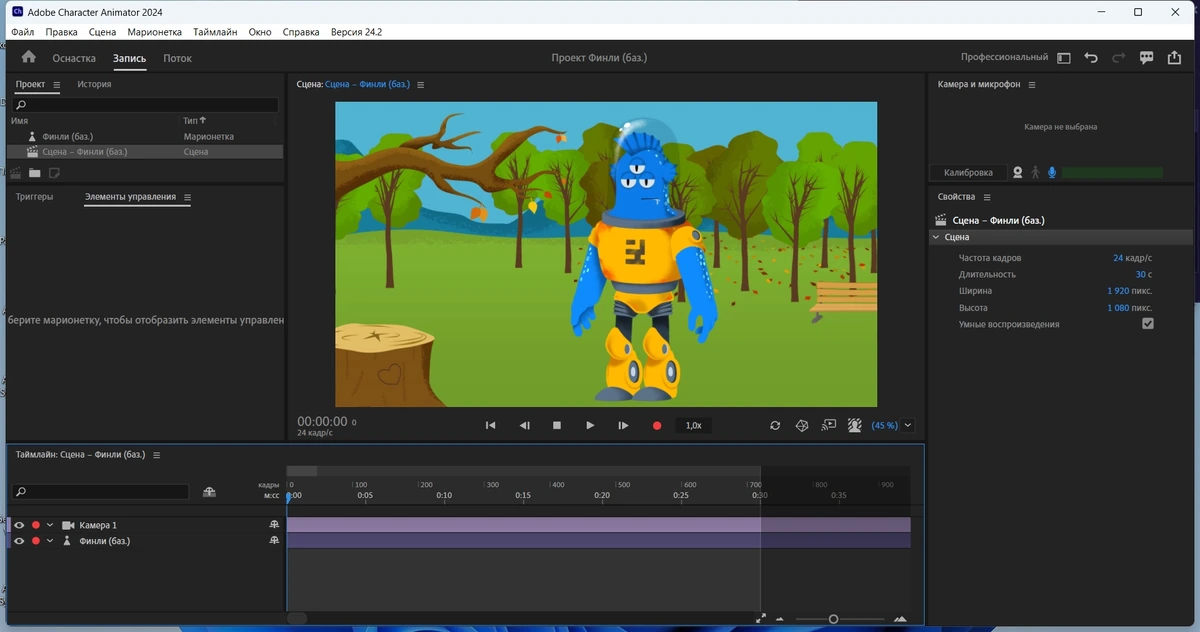Create a new scene from project panel
Screen dimensions: 1200x632
pos(17,173)
